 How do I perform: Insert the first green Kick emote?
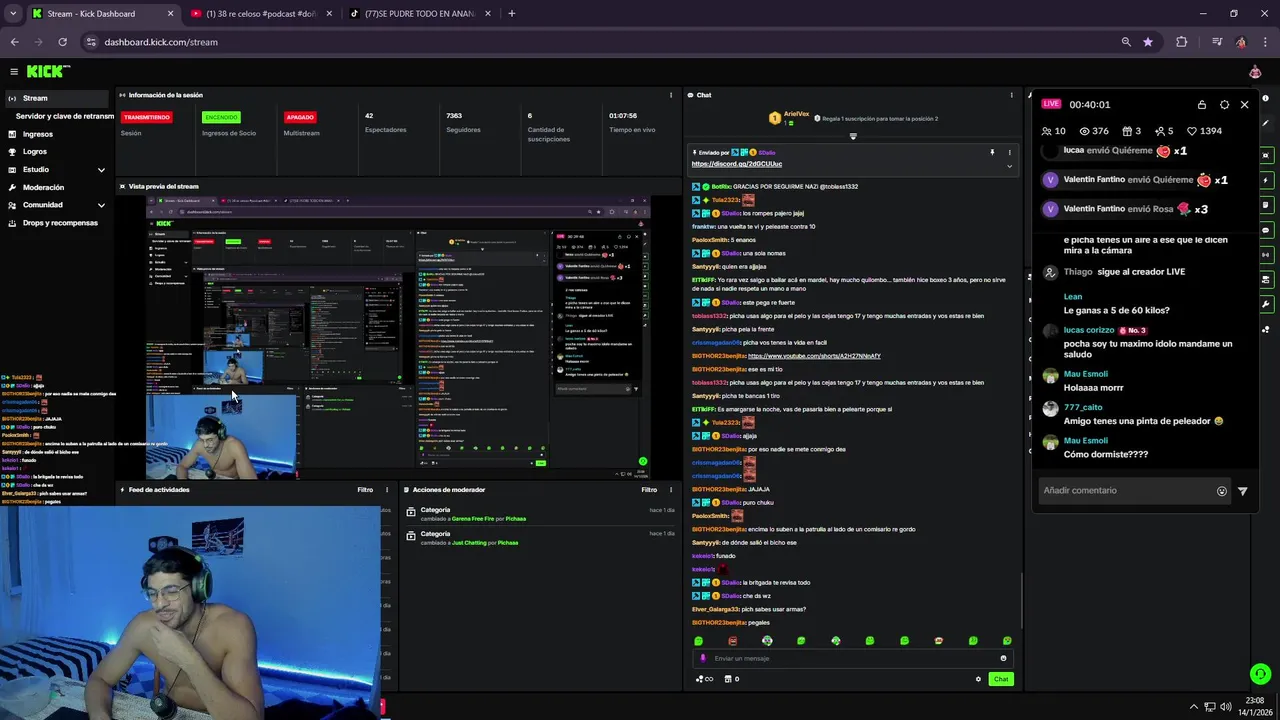(x=698, y=641)
